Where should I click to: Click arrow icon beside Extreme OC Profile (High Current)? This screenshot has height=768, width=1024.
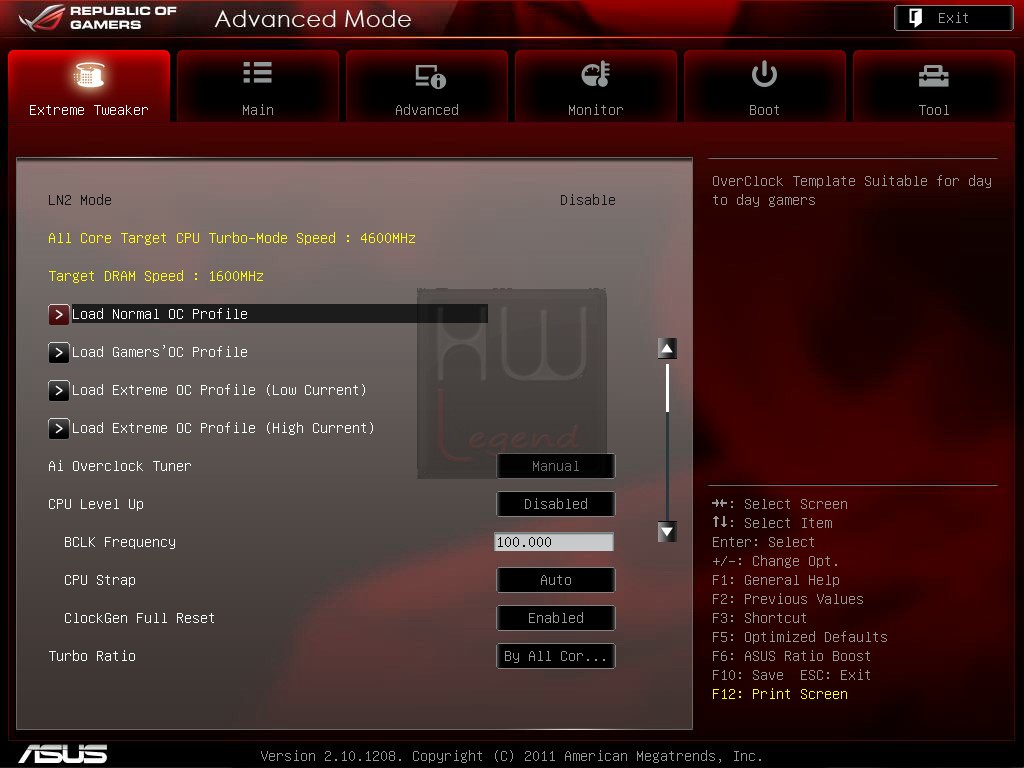click(59, 428)
